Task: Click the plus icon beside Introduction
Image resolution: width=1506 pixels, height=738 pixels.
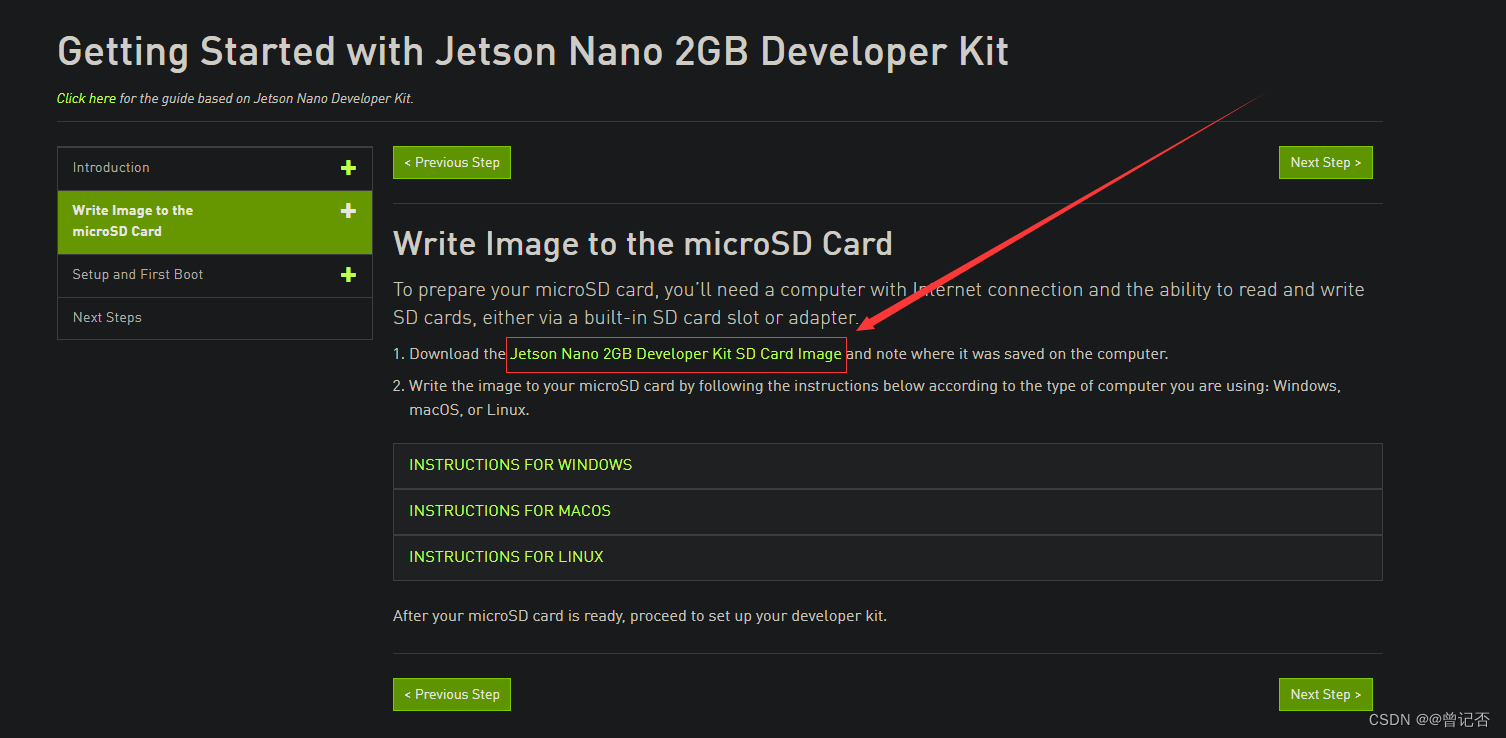Action: click(x=348, y=168)
